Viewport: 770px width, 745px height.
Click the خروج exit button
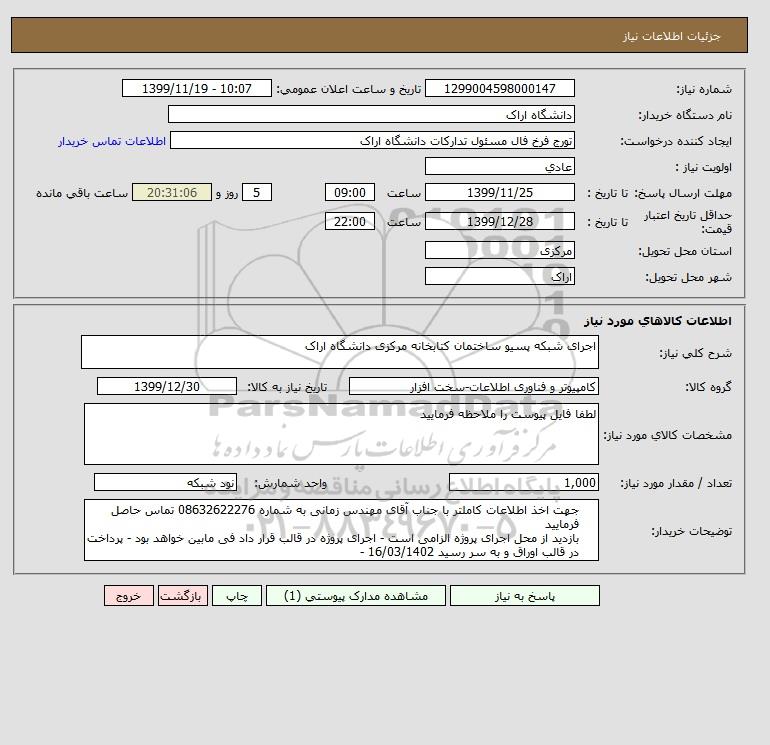129,596
